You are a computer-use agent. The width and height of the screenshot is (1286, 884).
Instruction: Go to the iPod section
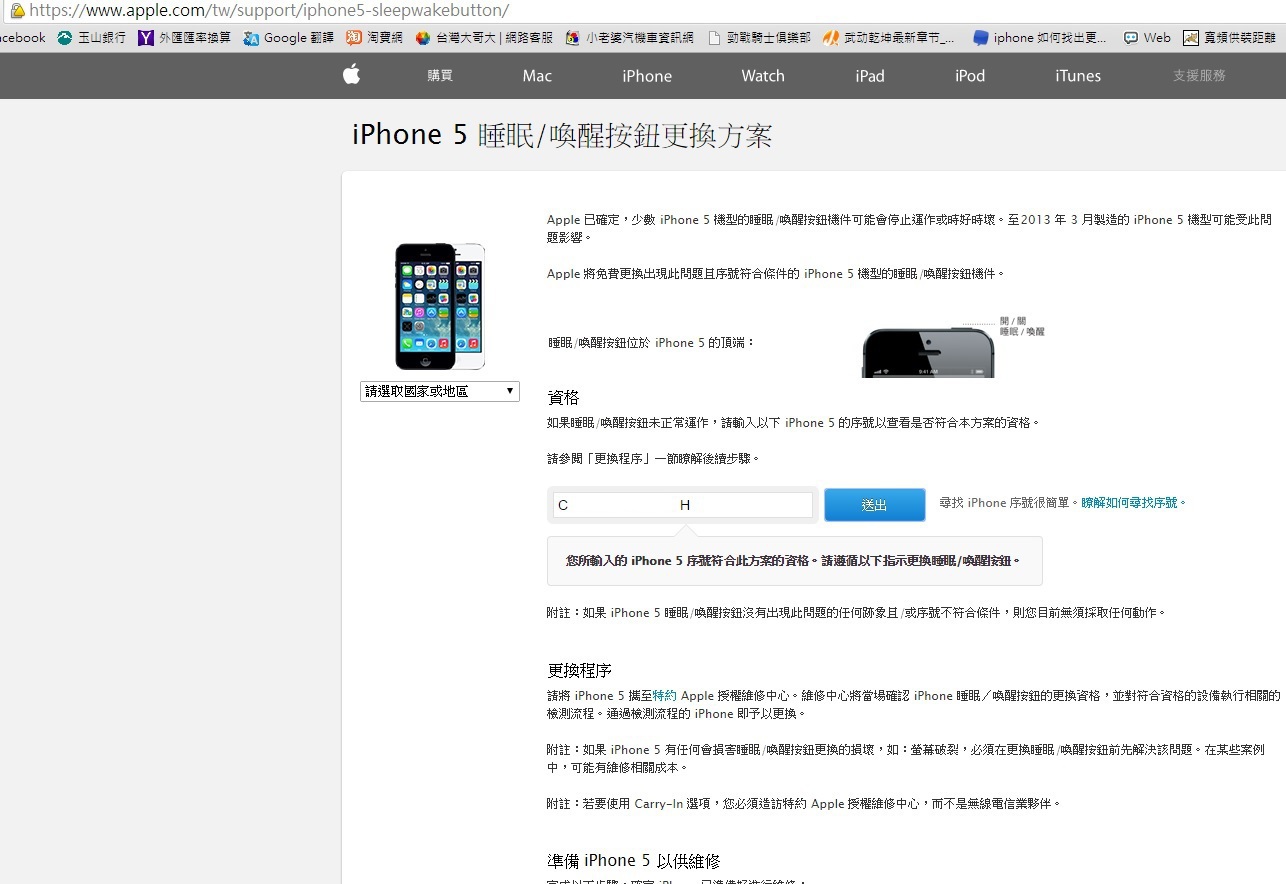pos(970,76)
